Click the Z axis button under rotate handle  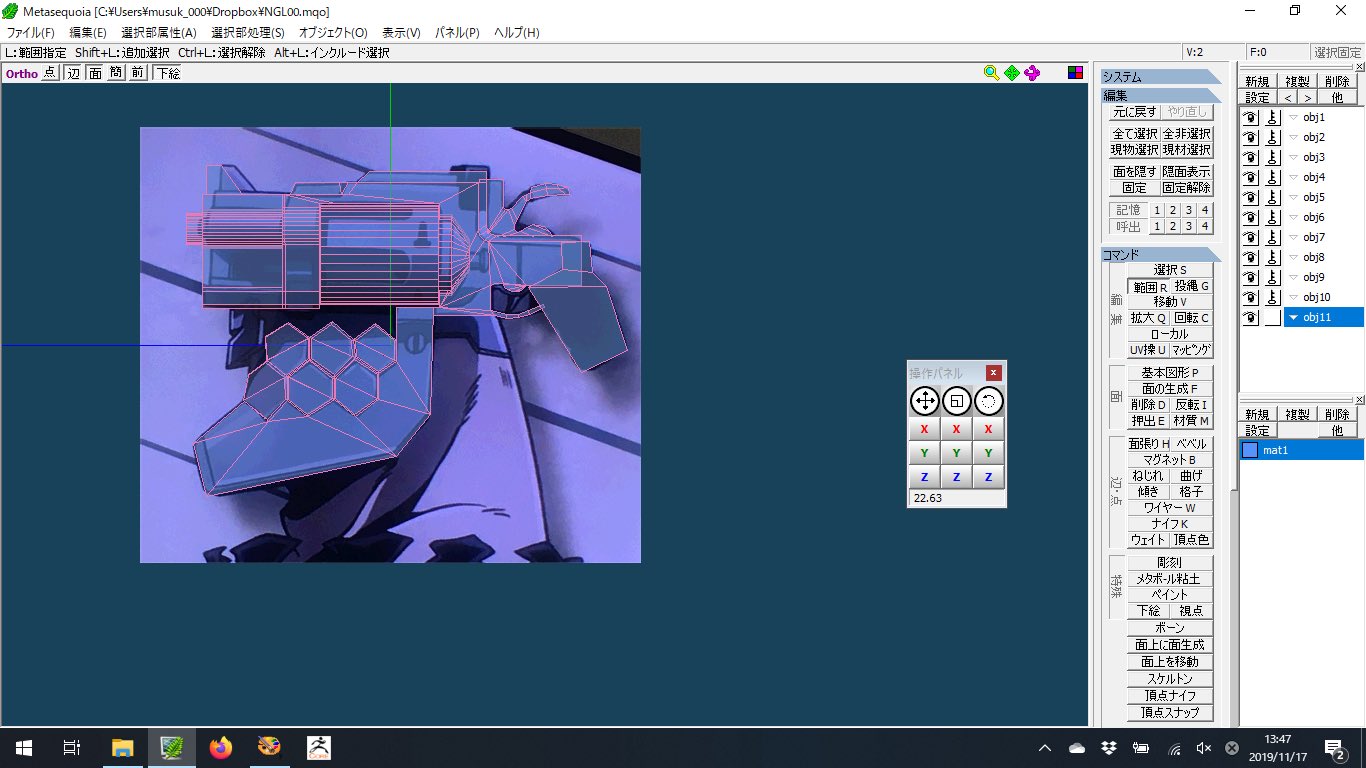[x=989, y=477]
